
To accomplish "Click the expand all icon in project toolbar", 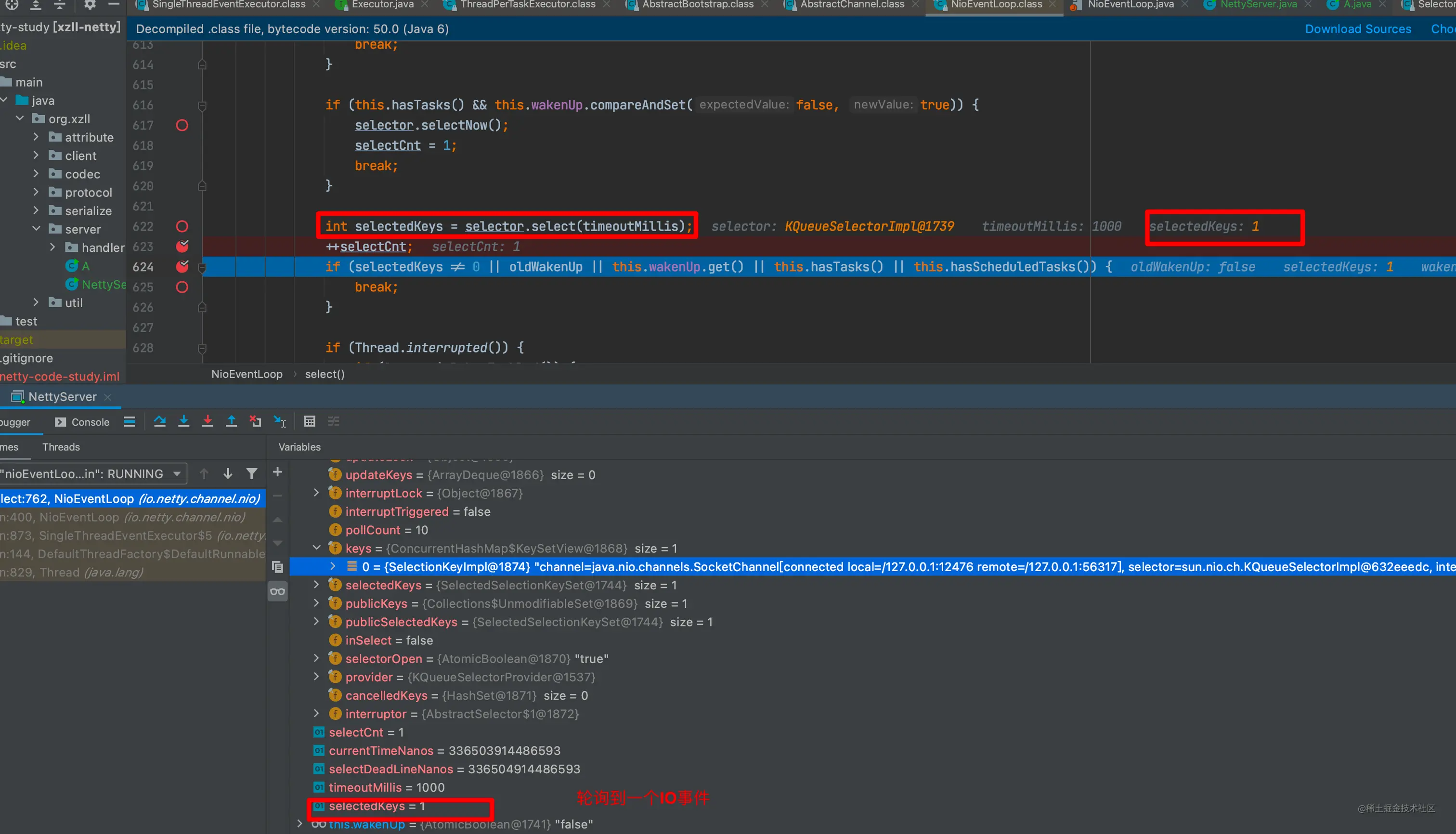I will [x=36, y=5].
